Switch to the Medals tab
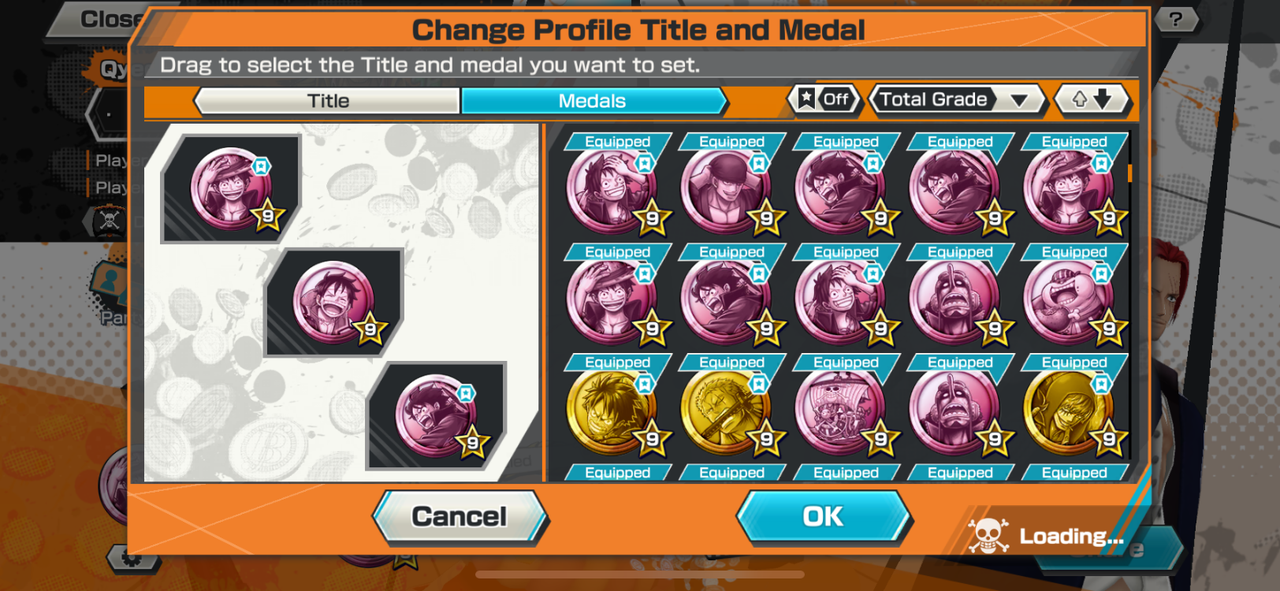 coord(593,100)
